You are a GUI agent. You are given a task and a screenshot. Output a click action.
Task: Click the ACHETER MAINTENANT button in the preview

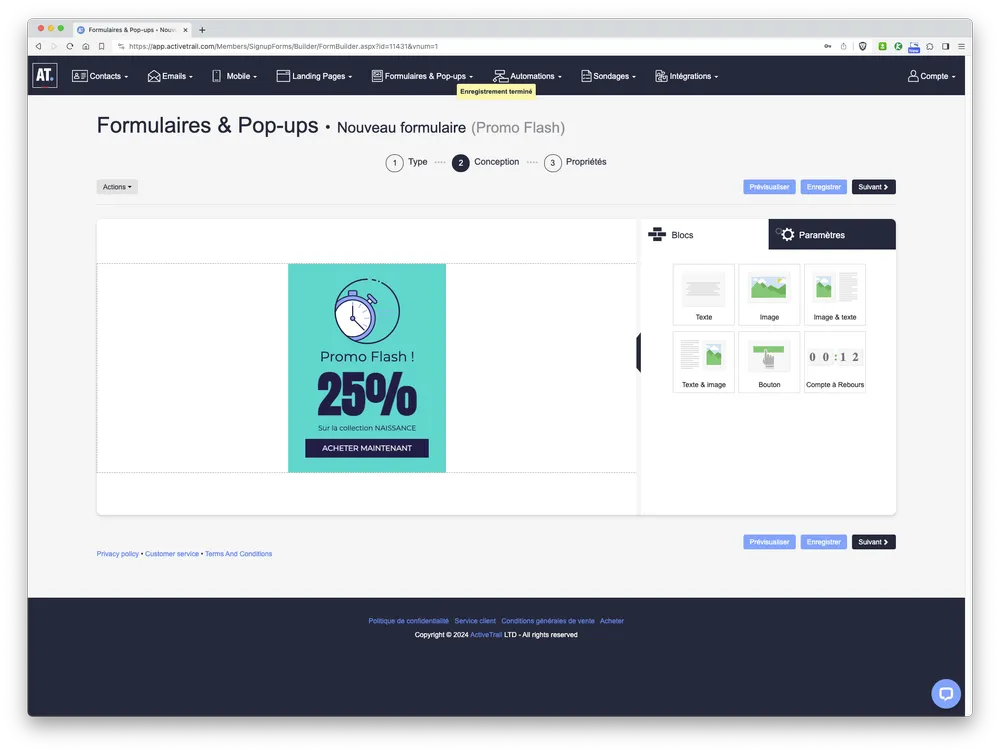point(366,448)
